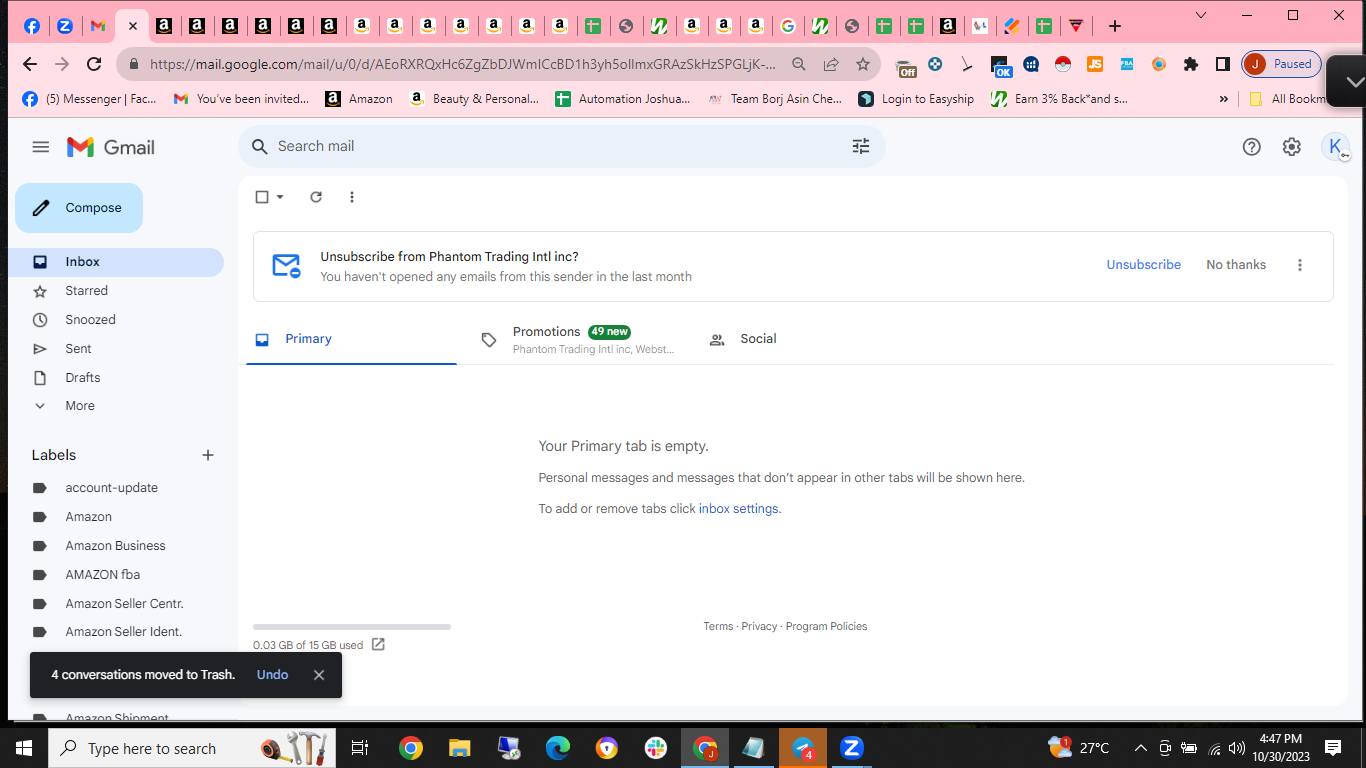Open the Chrome Extensions puzzle icon

[x=1190, y=64]
